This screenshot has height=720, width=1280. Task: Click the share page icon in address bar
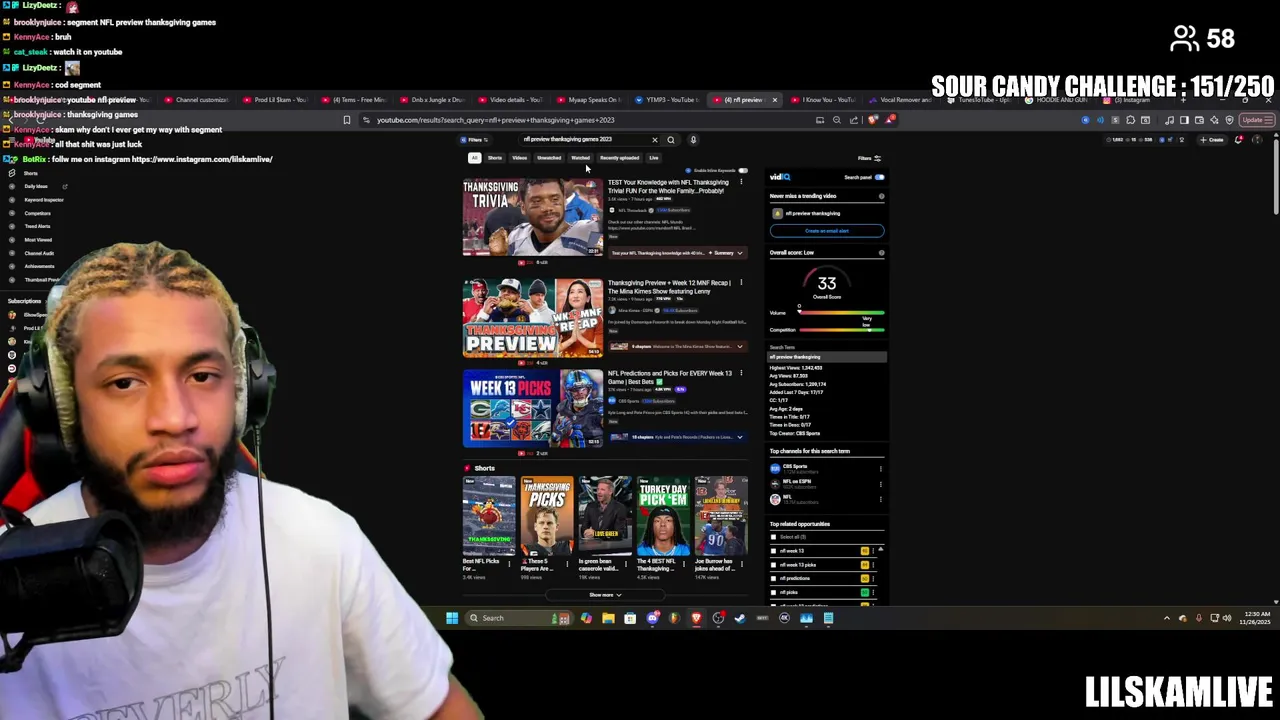coord(853,120)
